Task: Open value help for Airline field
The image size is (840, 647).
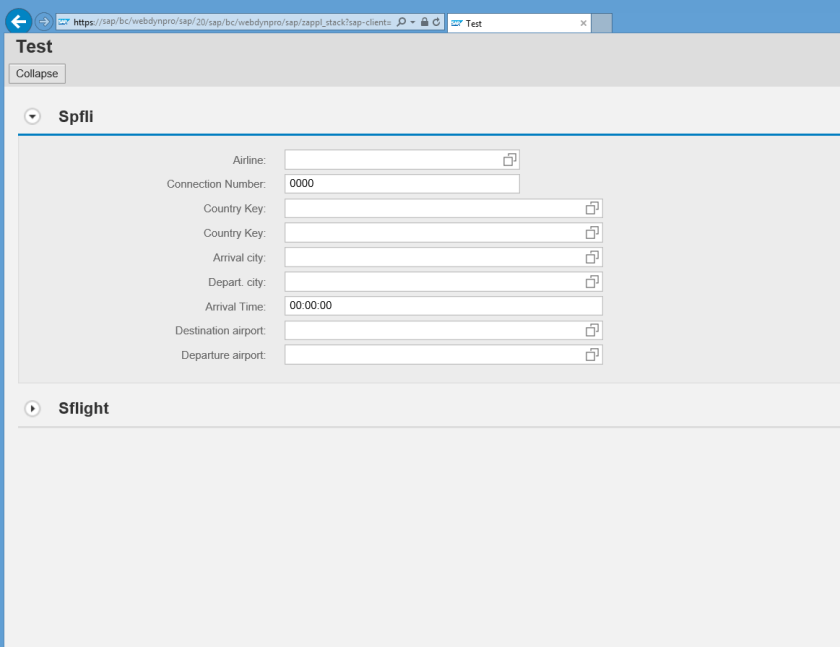Action: point(509,160)
